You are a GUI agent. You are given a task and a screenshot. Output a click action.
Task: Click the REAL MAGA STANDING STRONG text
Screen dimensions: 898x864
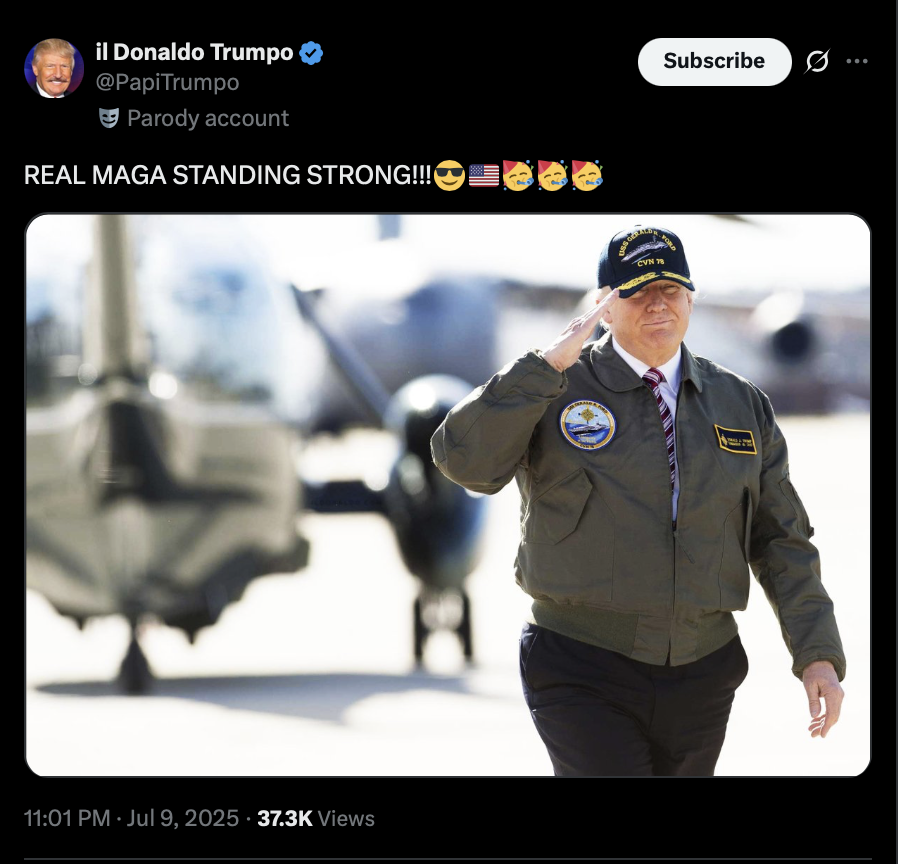click(x=227, y=175)
